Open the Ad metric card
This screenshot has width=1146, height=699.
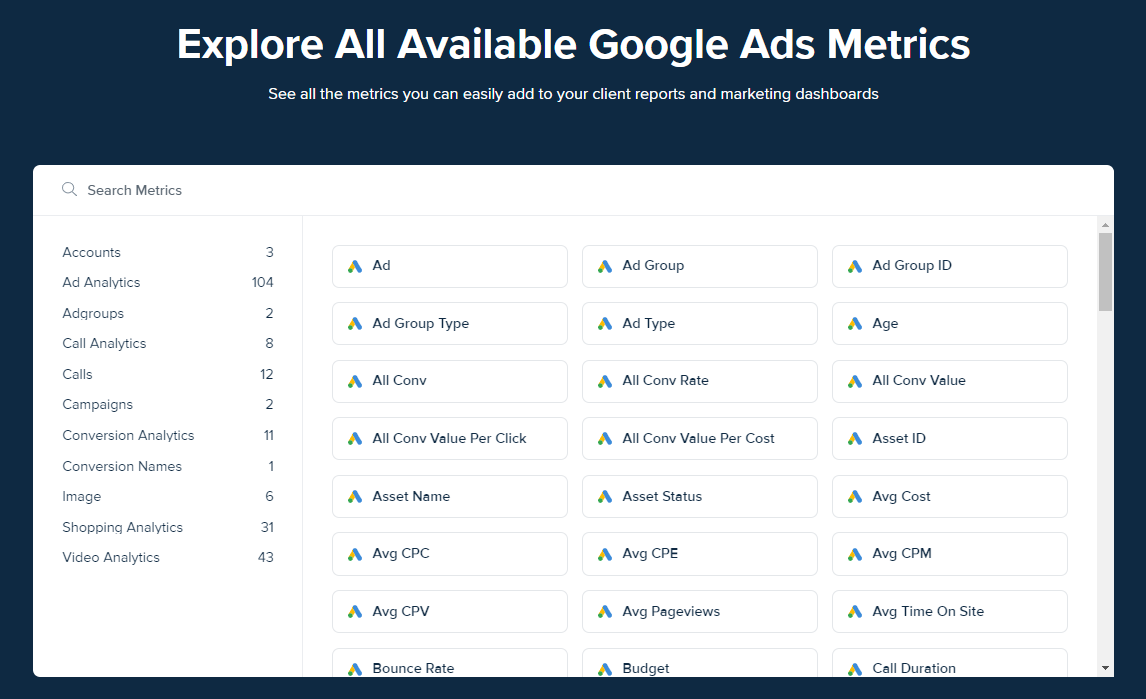coord(449,266)
